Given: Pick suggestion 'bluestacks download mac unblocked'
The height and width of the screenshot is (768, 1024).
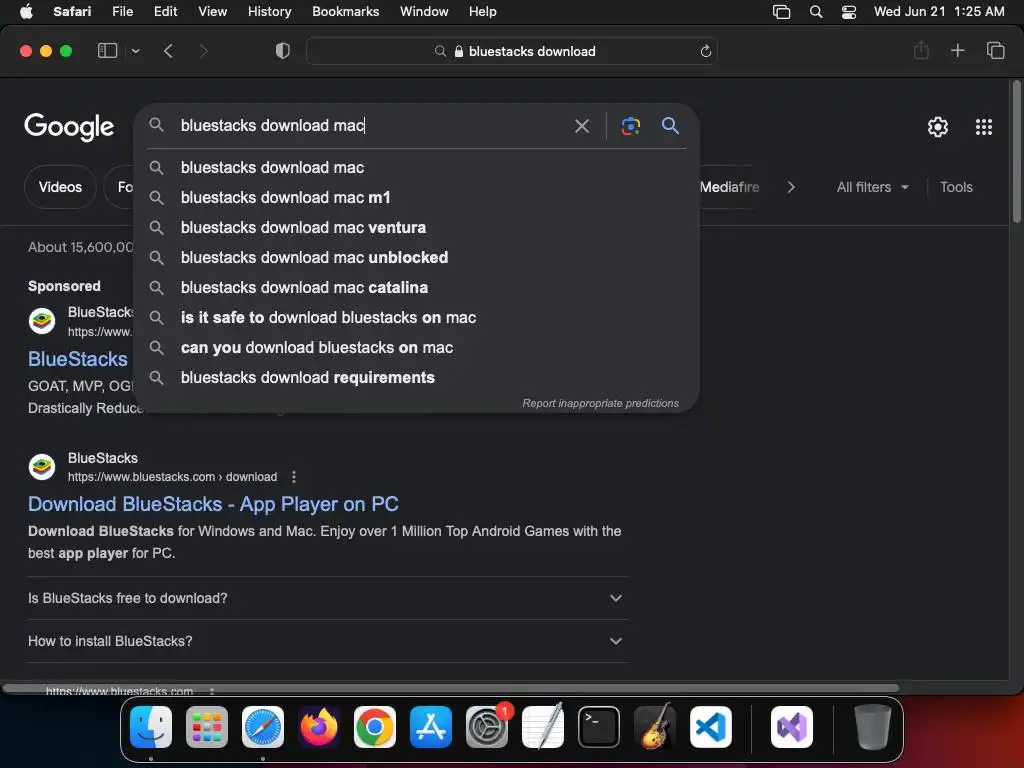Looking at the screenshot, I should (417, 257).
